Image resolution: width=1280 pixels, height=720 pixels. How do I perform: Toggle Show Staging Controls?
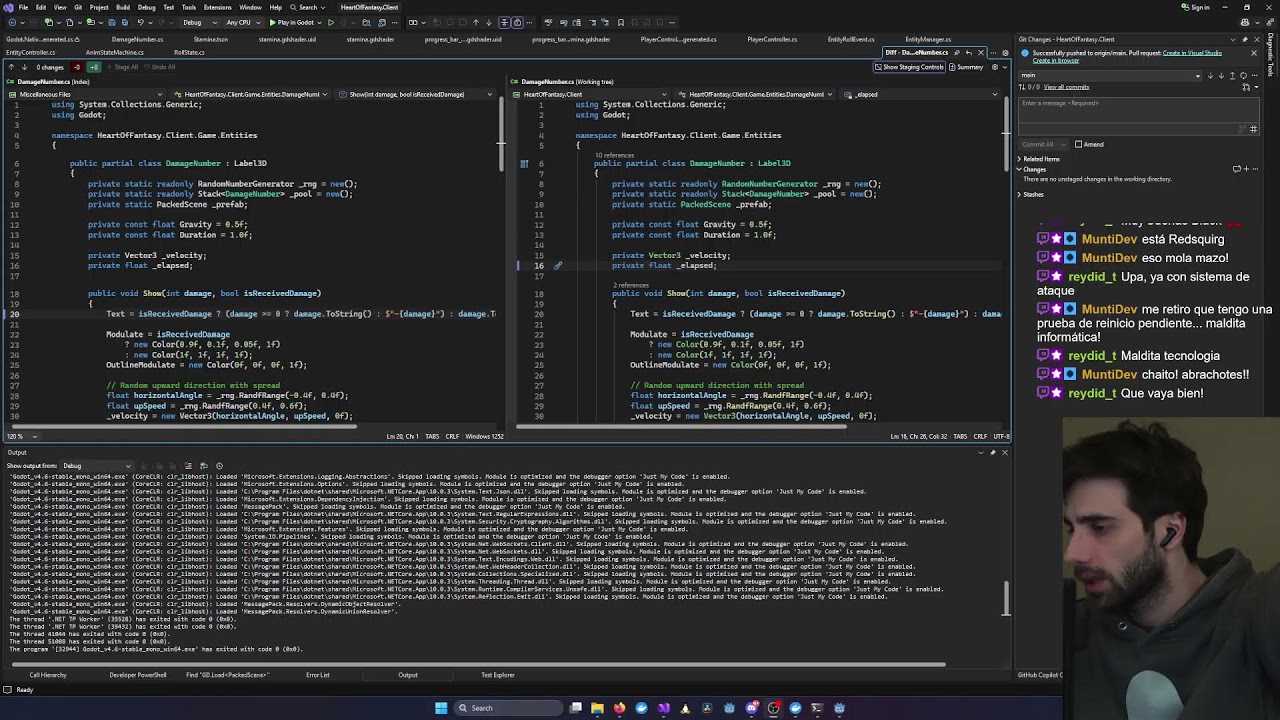coord(909,67)
